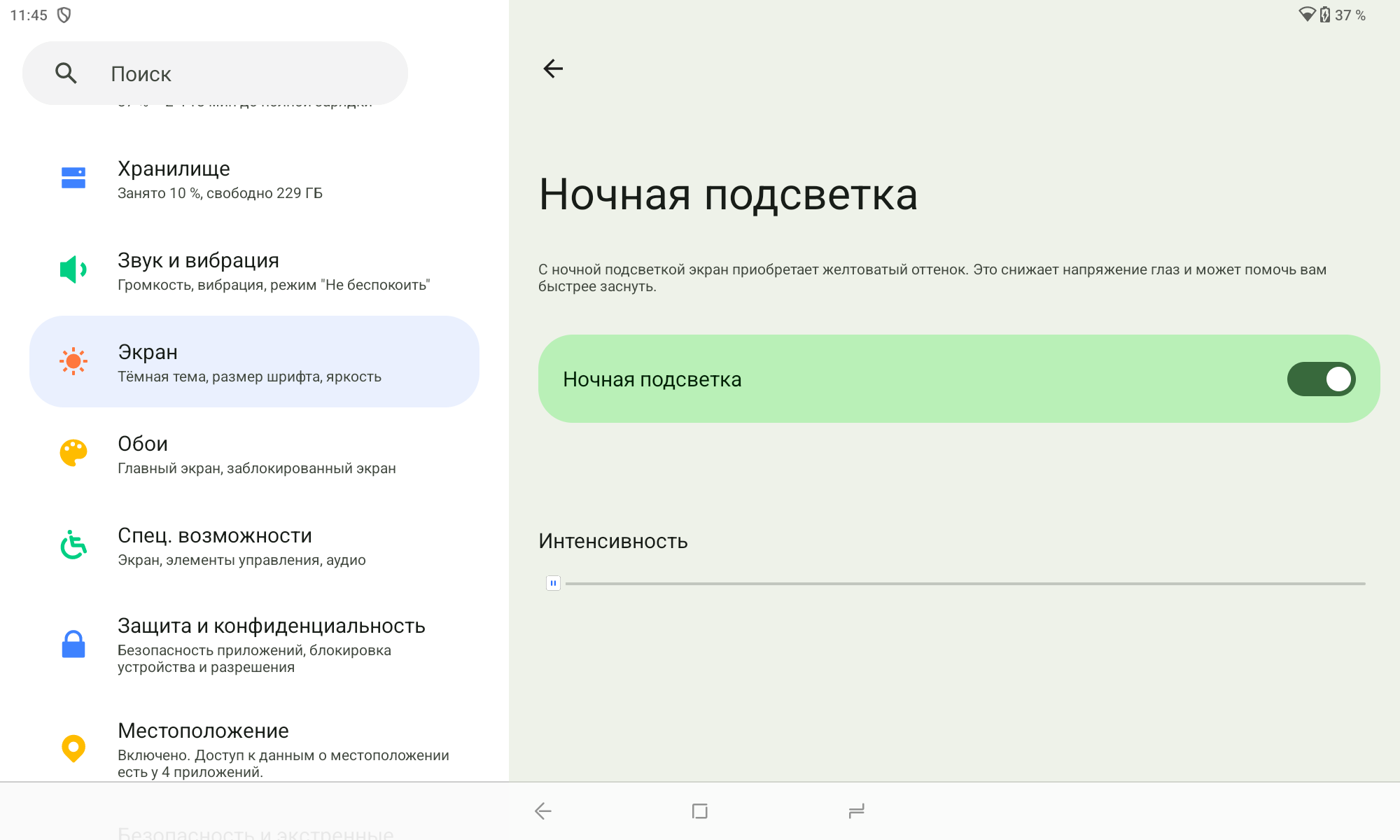Click the Storage icon in settings list
The image size is (1400, 840).
(x=73, y=178)
